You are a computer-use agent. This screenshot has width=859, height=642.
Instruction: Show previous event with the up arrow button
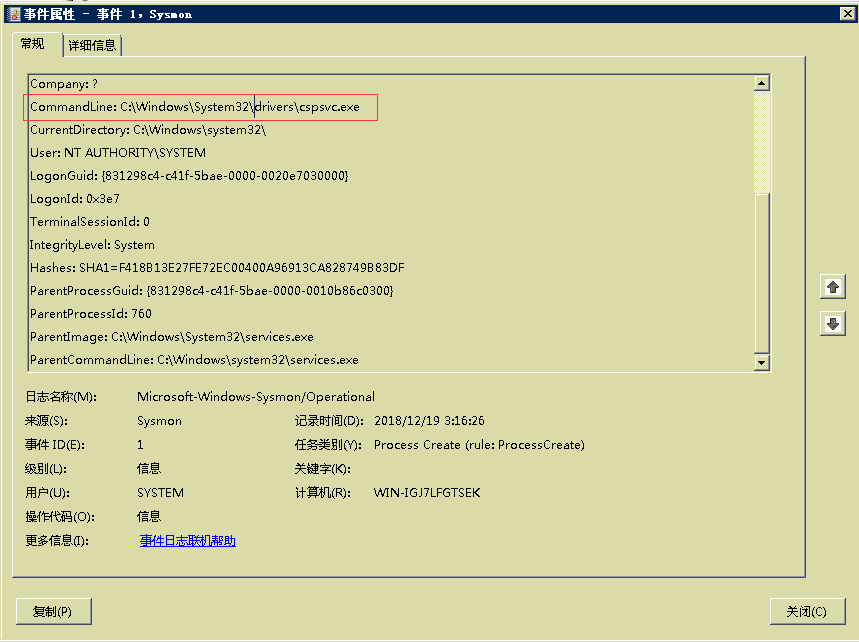[833, 287]
